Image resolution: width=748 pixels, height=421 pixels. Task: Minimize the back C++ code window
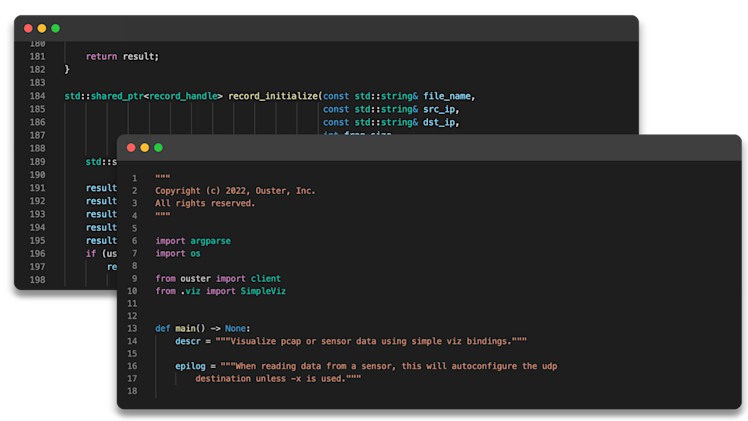(42, 29)
